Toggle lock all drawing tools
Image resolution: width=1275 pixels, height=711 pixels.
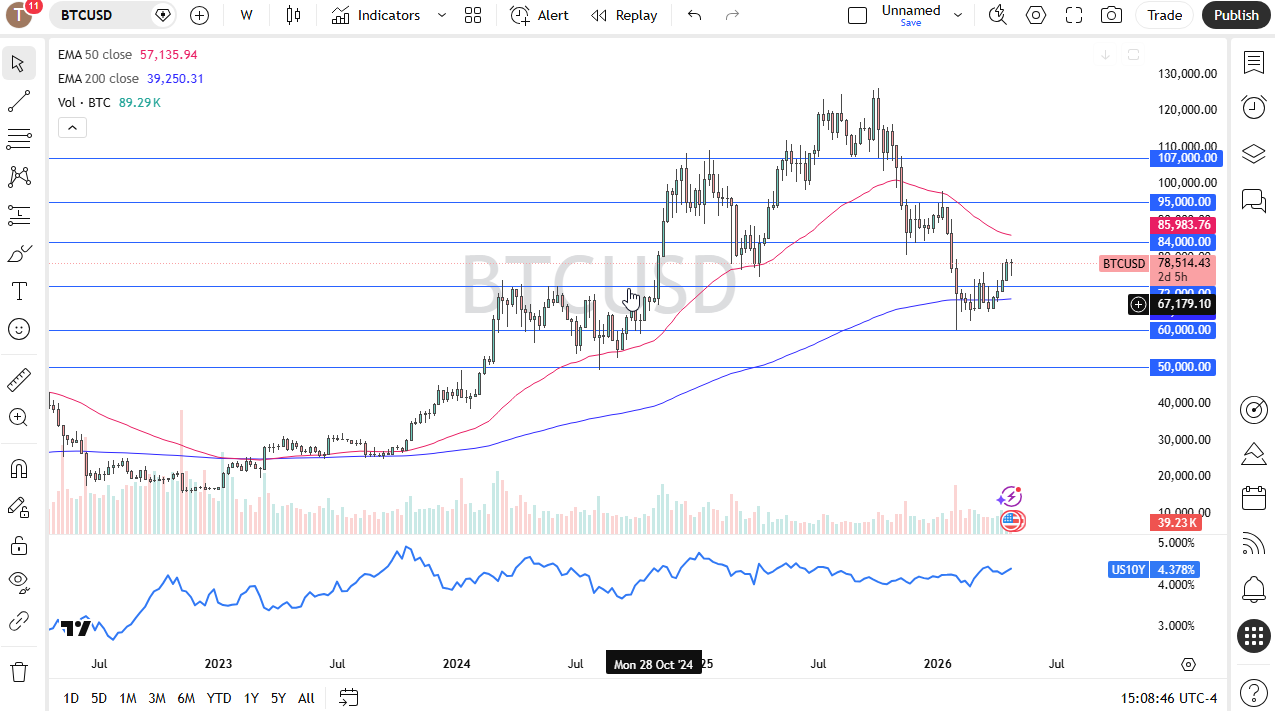click(18, 545)
